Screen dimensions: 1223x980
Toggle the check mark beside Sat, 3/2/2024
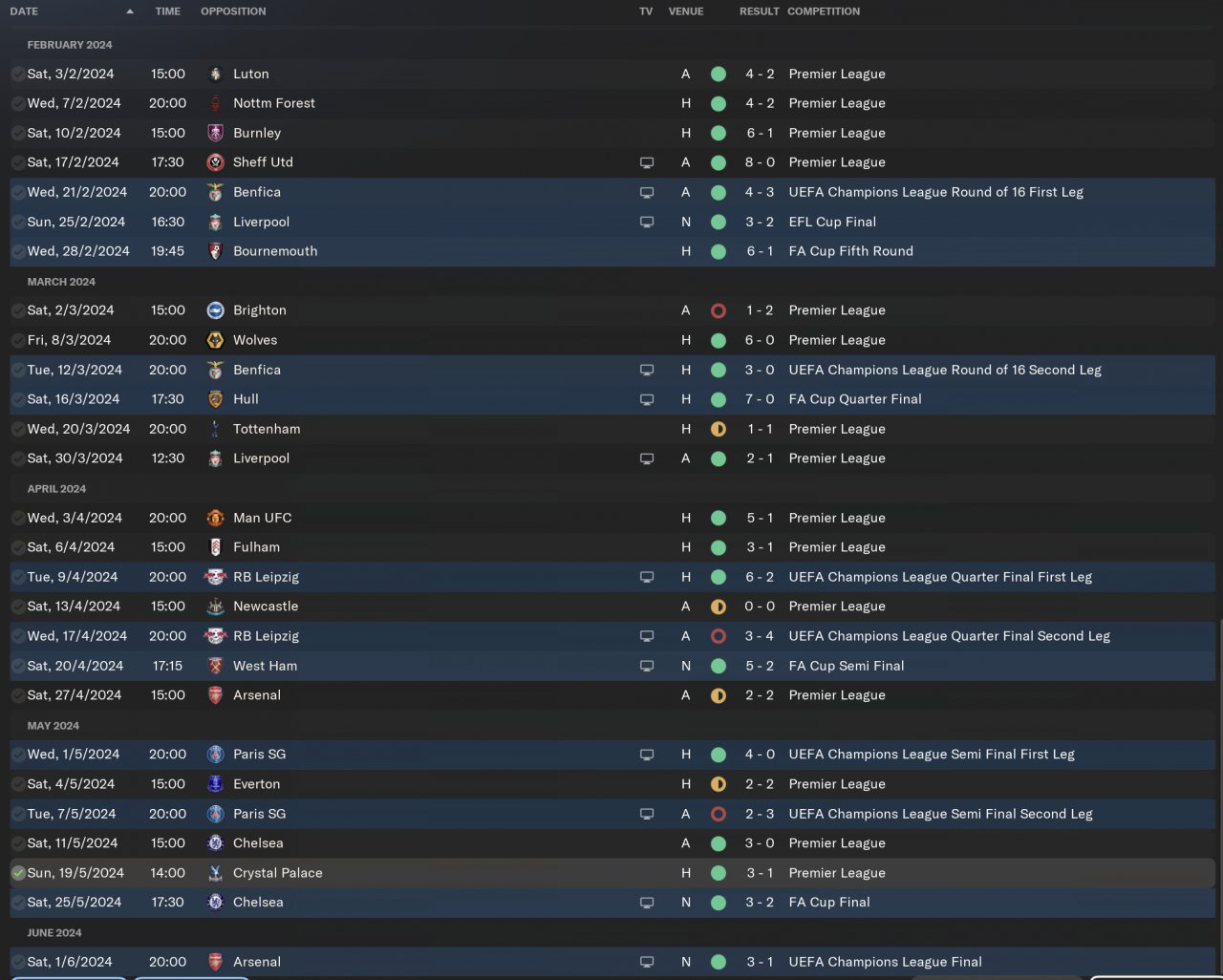point(18,74)
